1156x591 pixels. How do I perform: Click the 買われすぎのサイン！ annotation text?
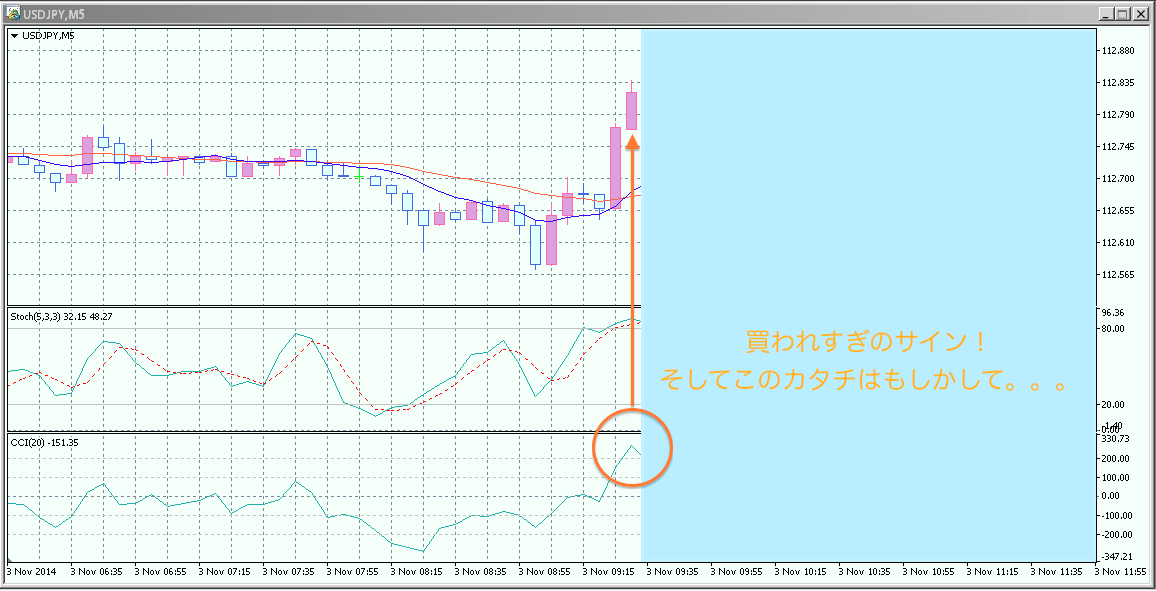[x=866, y=342]
